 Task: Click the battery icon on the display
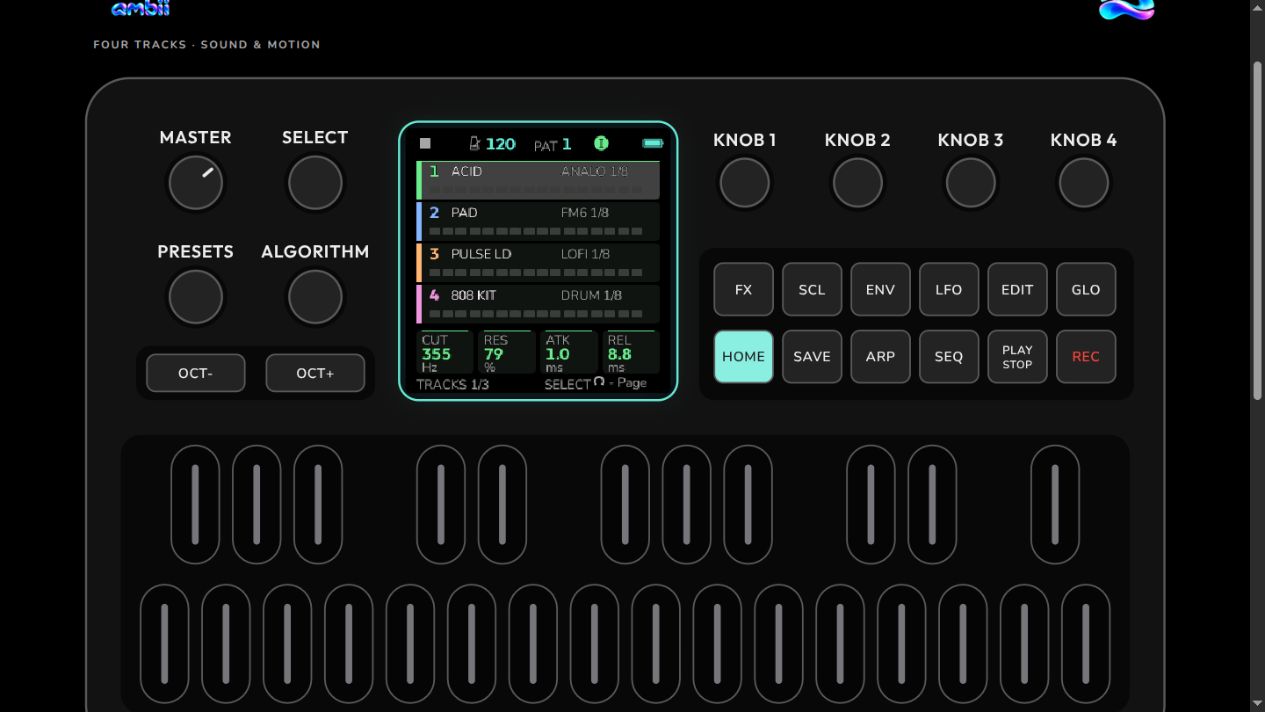[x=653, y=144]
